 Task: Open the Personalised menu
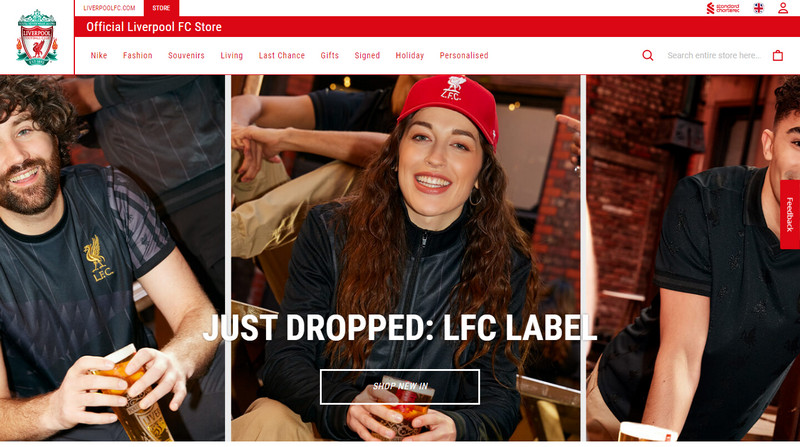[464, 55]
